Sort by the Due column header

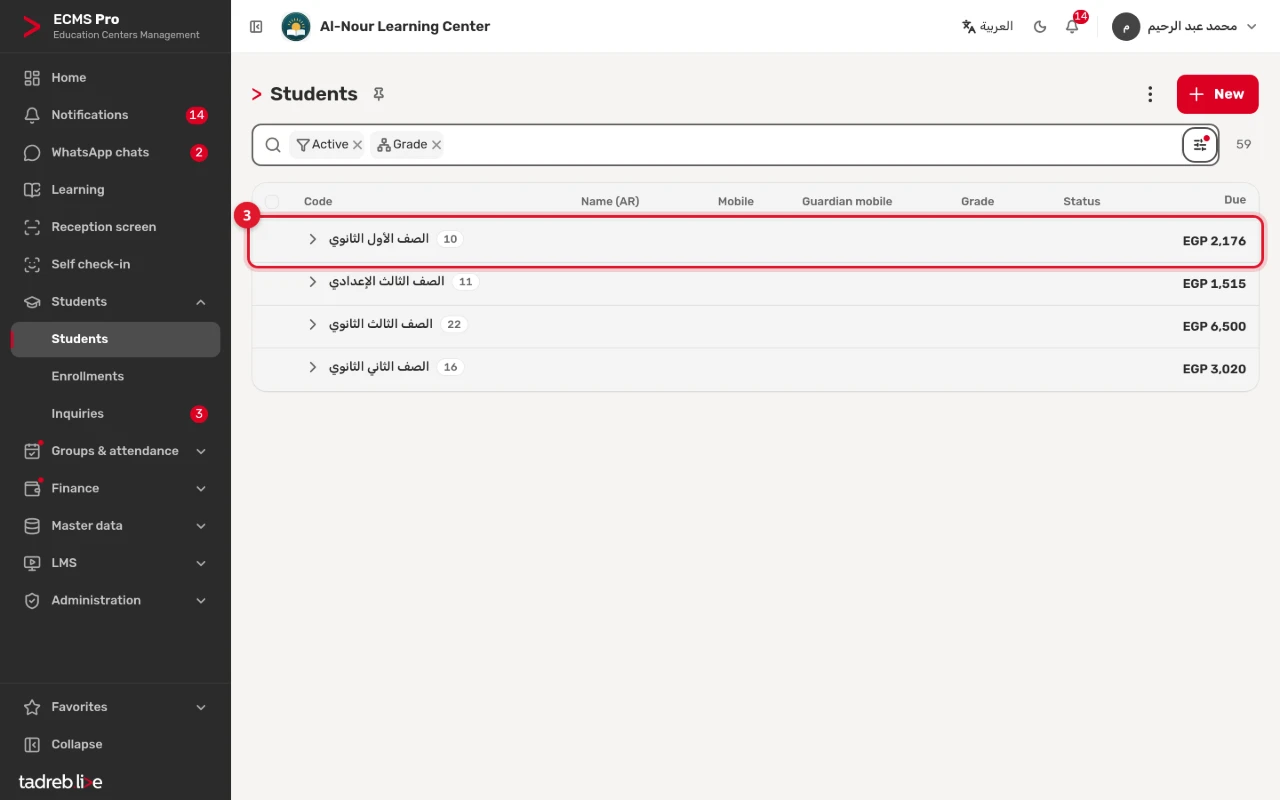(1235, 200)
